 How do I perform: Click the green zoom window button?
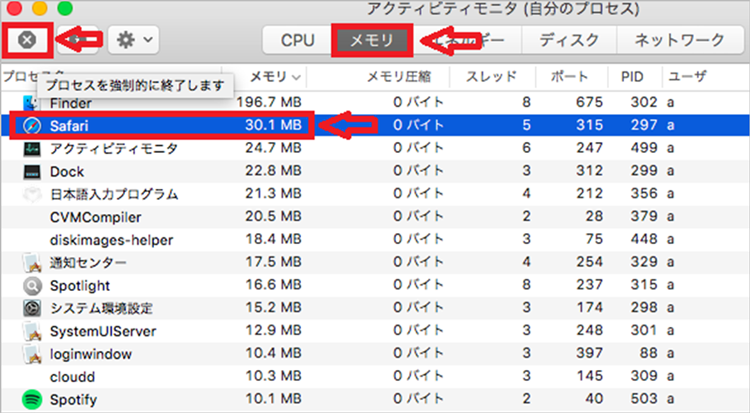click(x=65, y=8)
